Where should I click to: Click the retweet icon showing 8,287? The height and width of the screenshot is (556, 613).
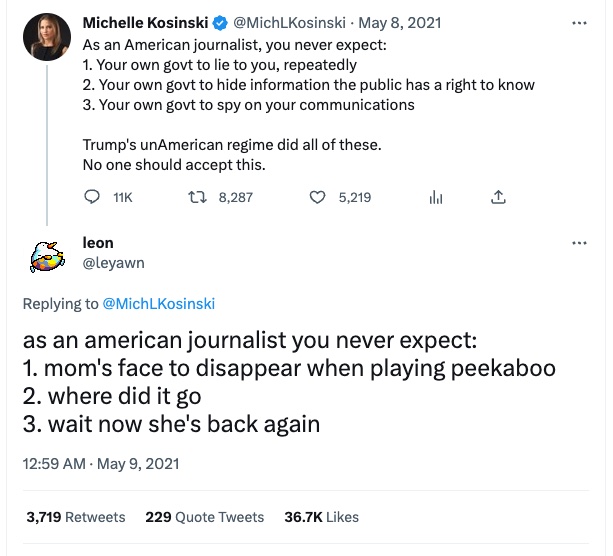point(197,197)
